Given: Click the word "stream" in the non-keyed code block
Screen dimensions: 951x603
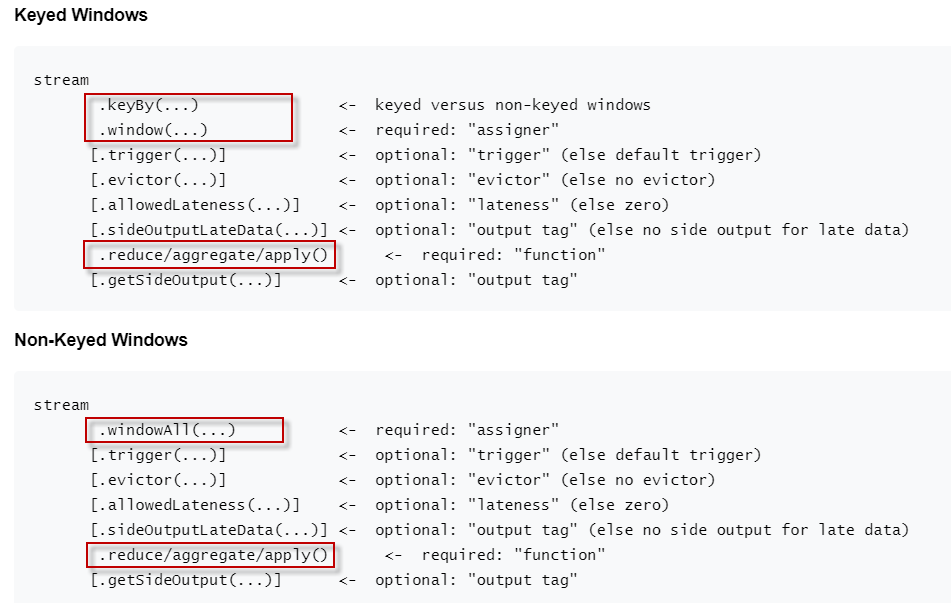Looking at the screenshot, I should tap(61, 405).
